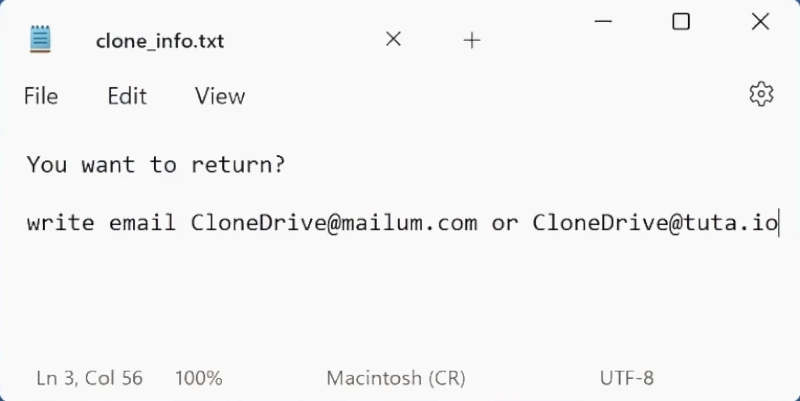Click empty area below the text
The height and width of the screenshot is (401, 800).
coord(400,301)
